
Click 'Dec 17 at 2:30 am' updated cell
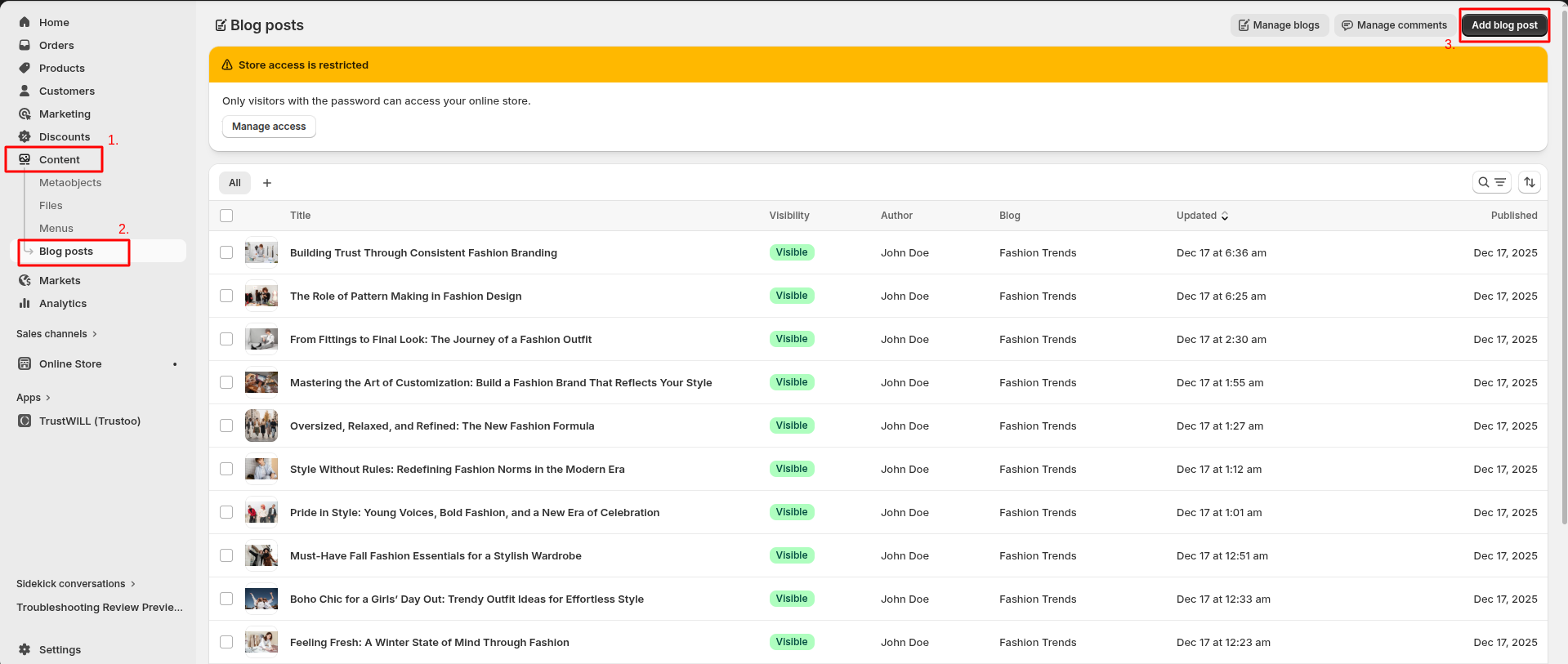coord(1222,340)
